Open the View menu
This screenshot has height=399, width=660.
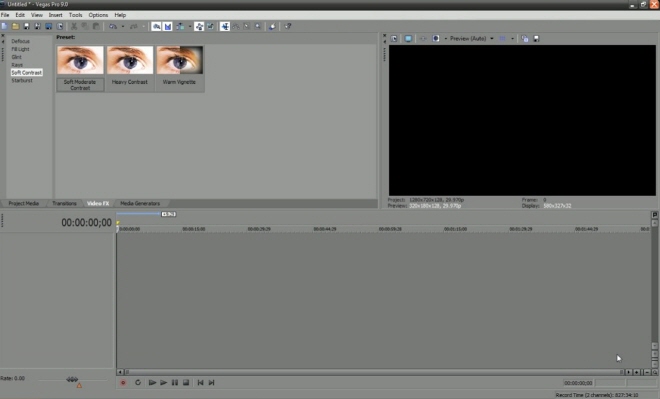point(37,15)
